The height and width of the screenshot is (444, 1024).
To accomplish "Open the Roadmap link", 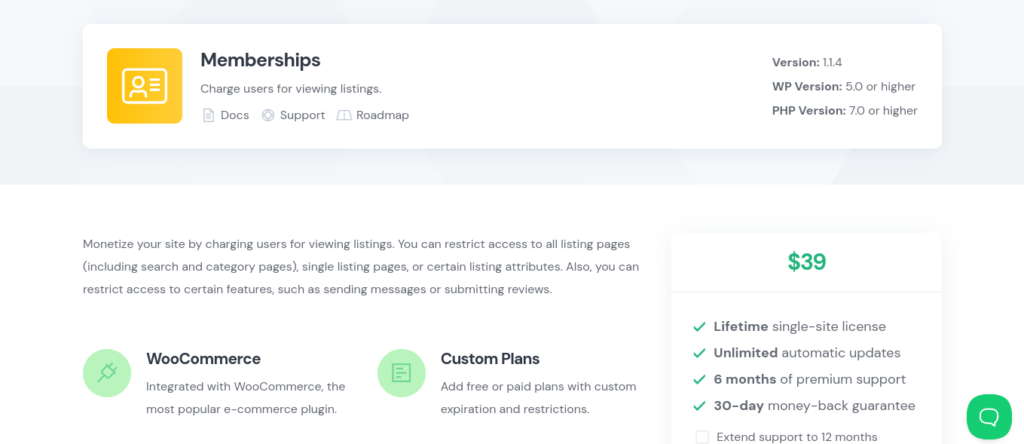I will point(383,116).
